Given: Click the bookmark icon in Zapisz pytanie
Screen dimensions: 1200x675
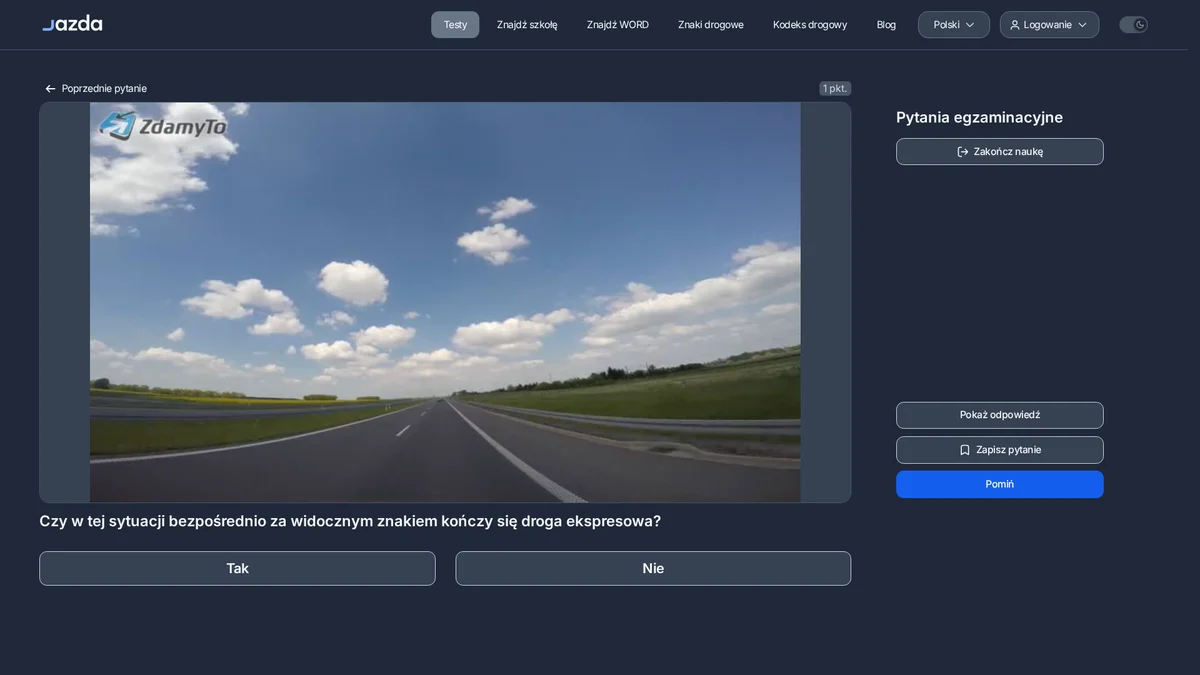Looking at the screenshot, I should coord(965,450).
